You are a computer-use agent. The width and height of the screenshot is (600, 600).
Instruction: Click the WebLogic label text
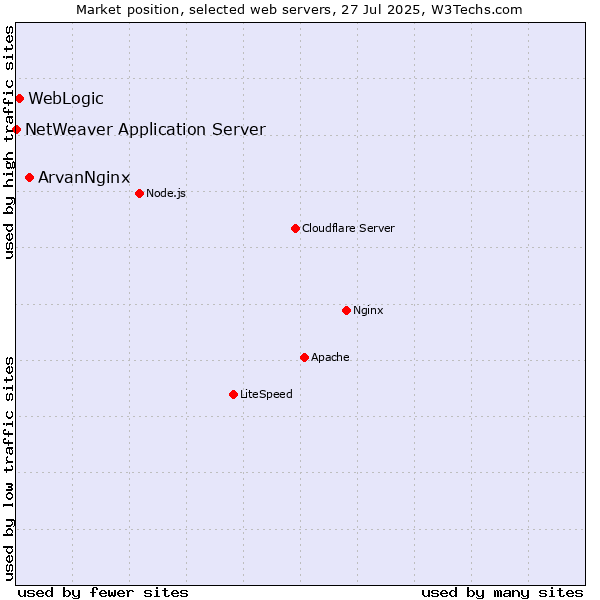click(66, 99)
